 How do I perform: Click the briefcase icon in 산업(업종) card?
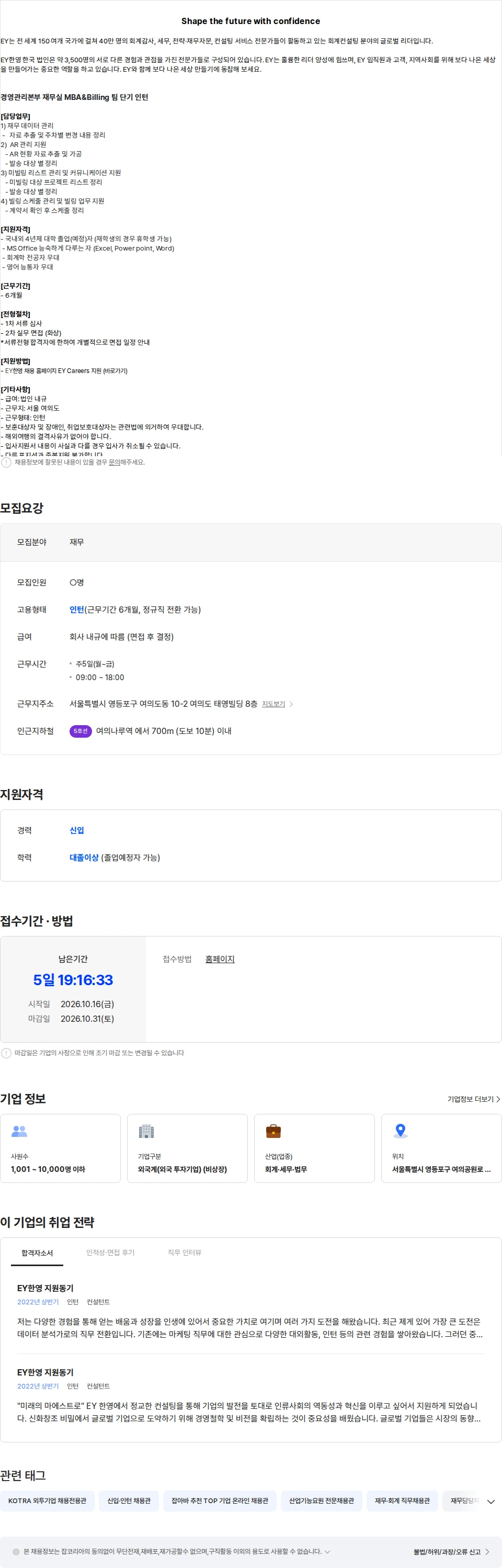[274, 1131]
